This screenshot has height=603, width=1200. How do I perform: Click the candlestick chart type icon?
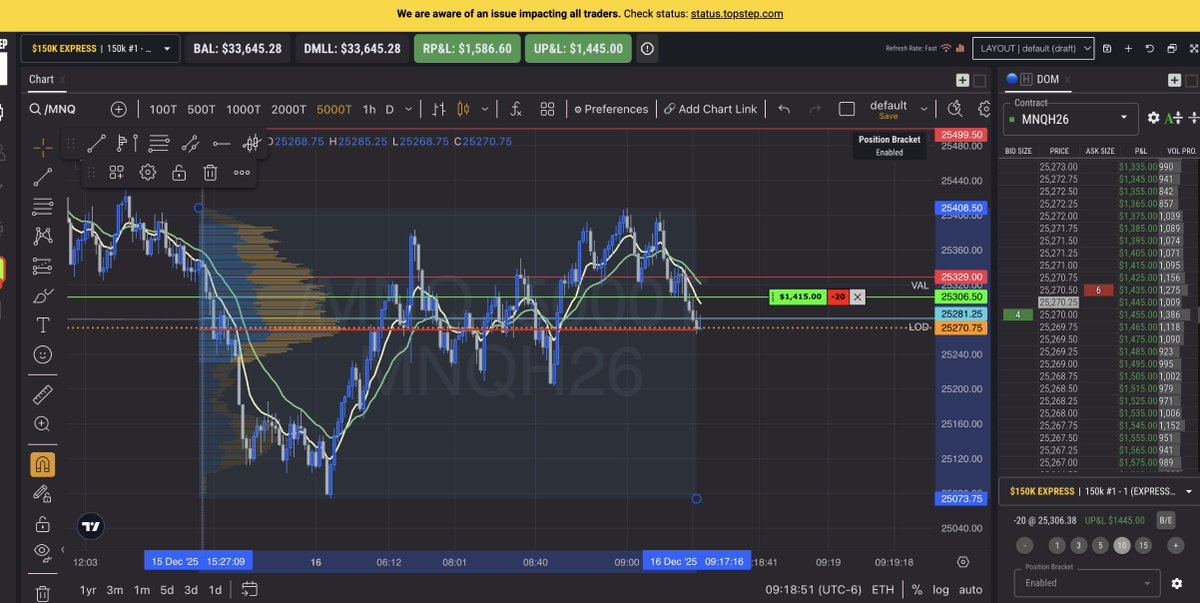[462, 109]
